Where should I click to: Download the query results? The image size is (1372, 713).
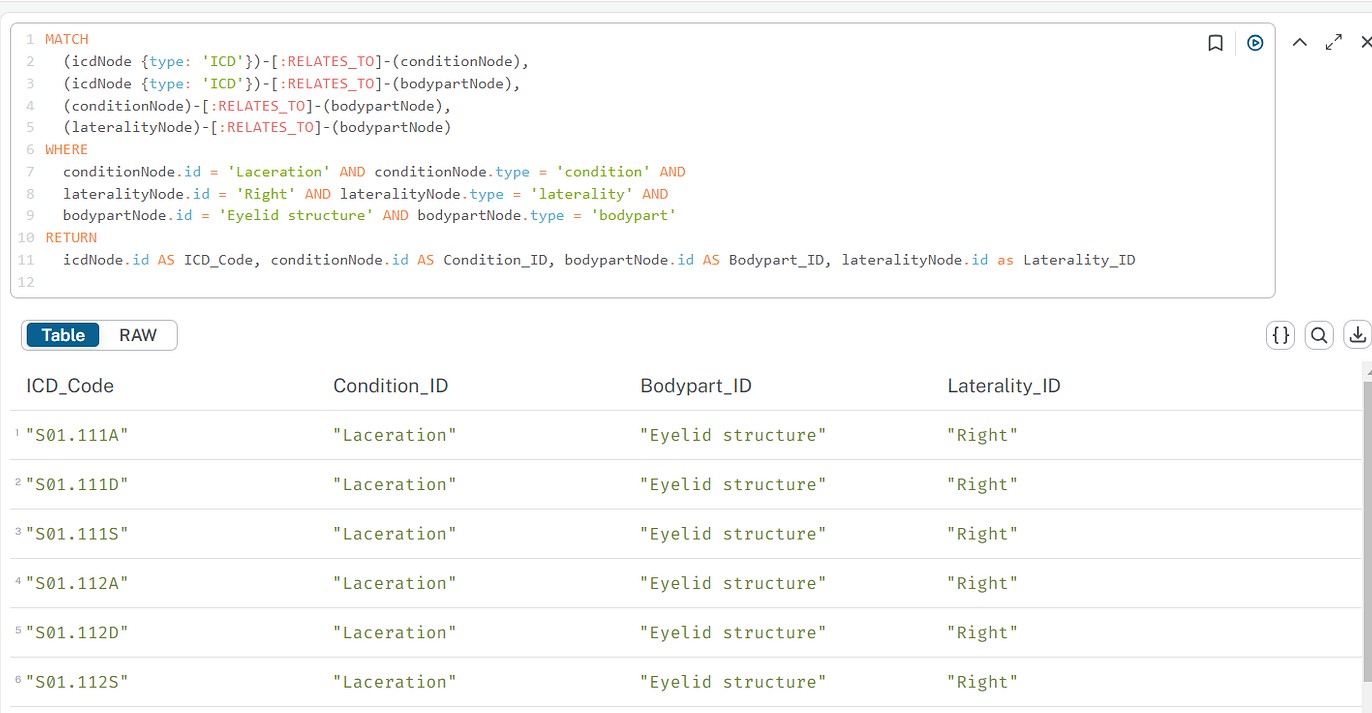1357,336
